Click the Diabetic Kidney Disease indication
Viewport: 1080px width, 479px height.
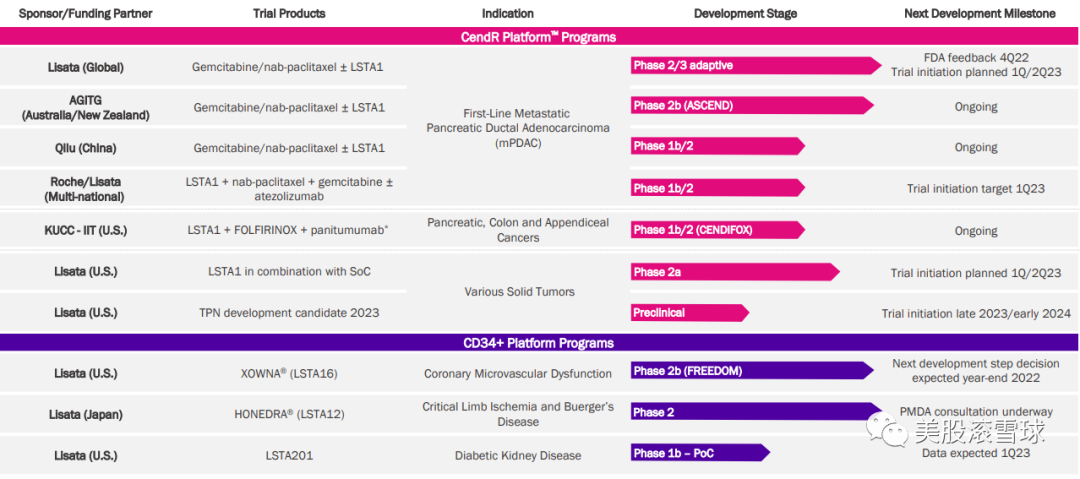click(x=517, y=456)
